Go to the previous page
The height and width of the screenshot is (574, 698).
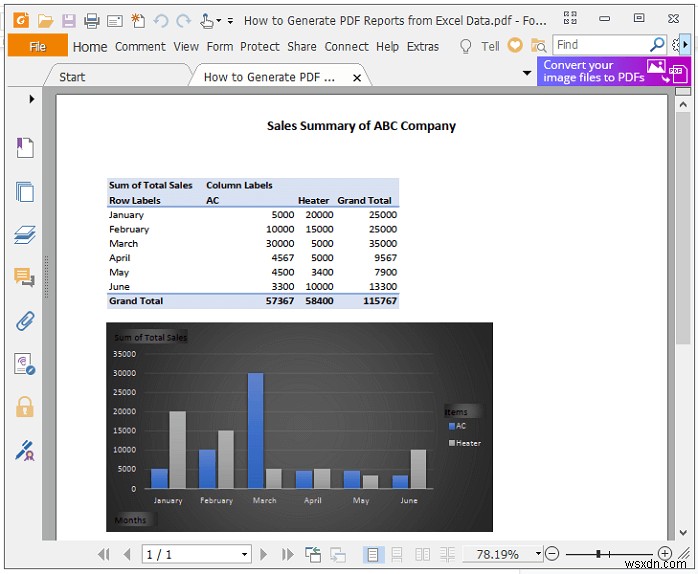pos(127,554)
